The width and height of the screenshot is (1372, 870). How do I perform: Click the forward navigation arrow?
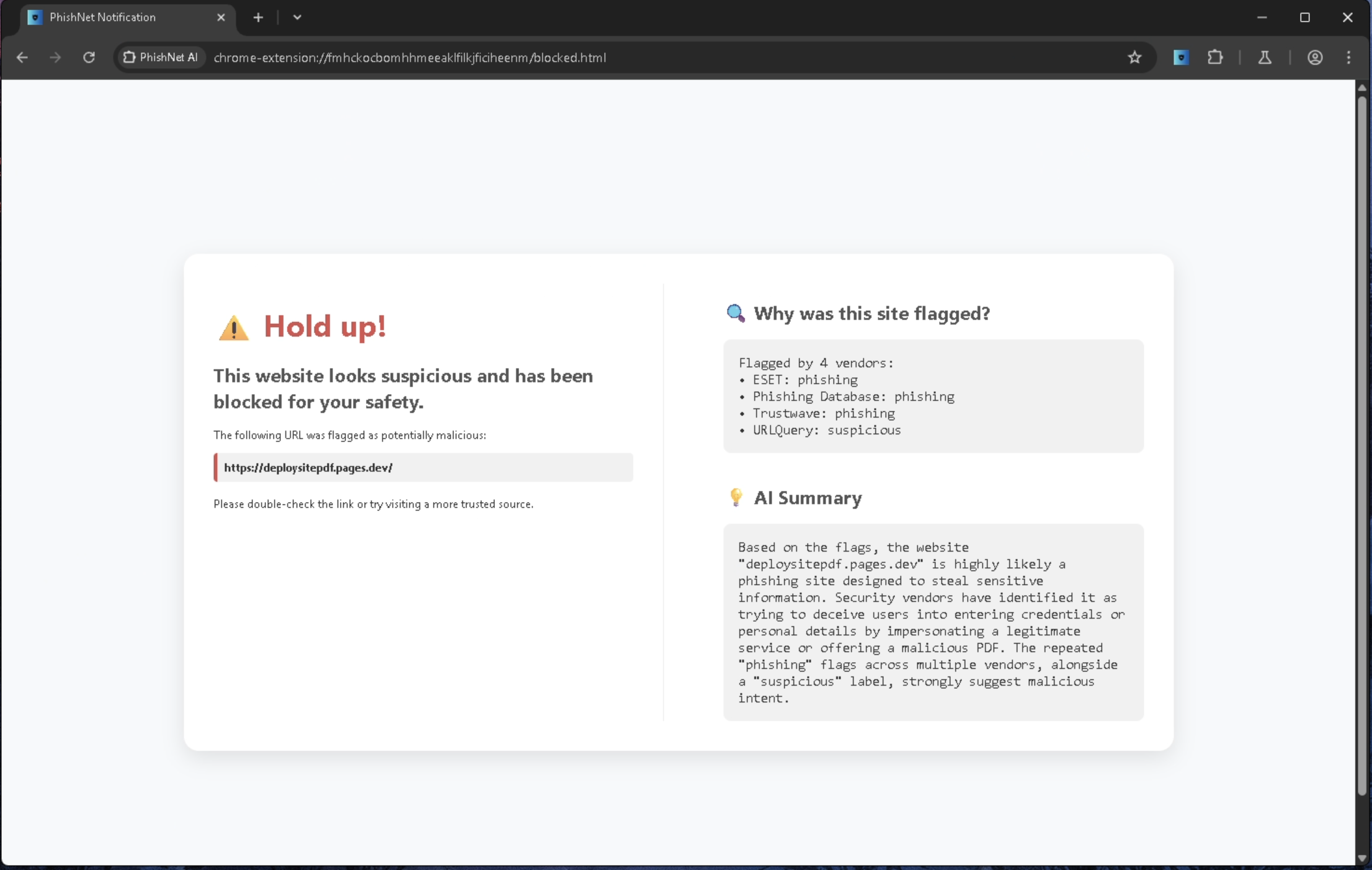tap(55, 57)
